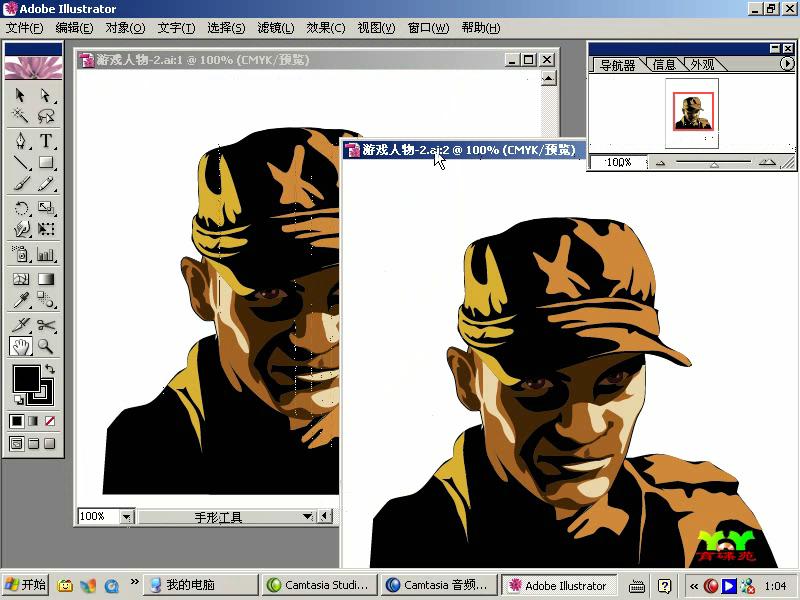Switch to Camtasia 音频 taskbar button
This screenshot has width=800, height=600.
[x=439, y=585]
